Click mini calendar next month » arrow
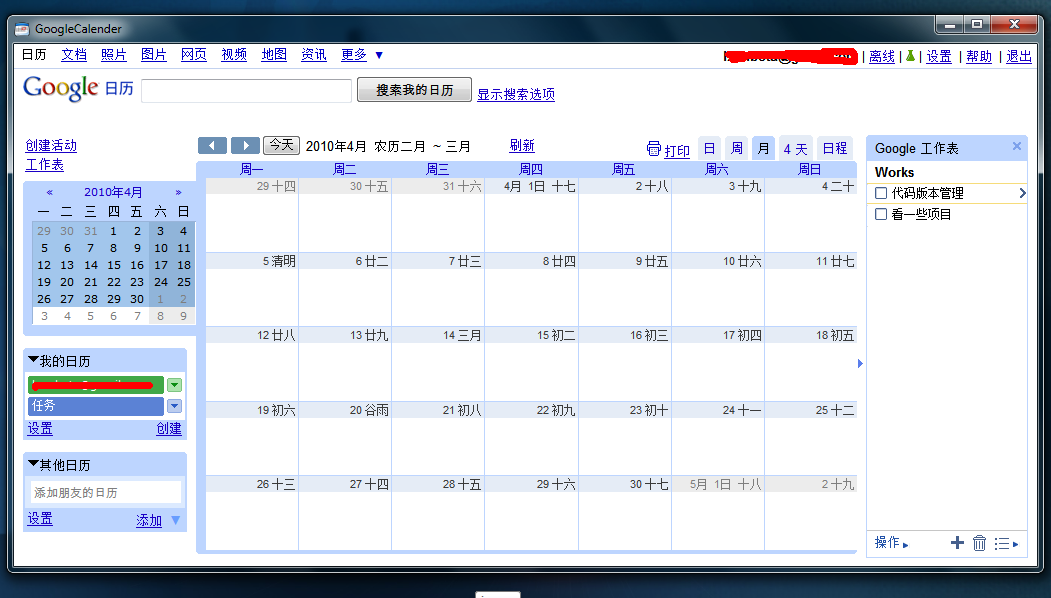Viewport: 1051px width, 598px height. click(178, 192)
